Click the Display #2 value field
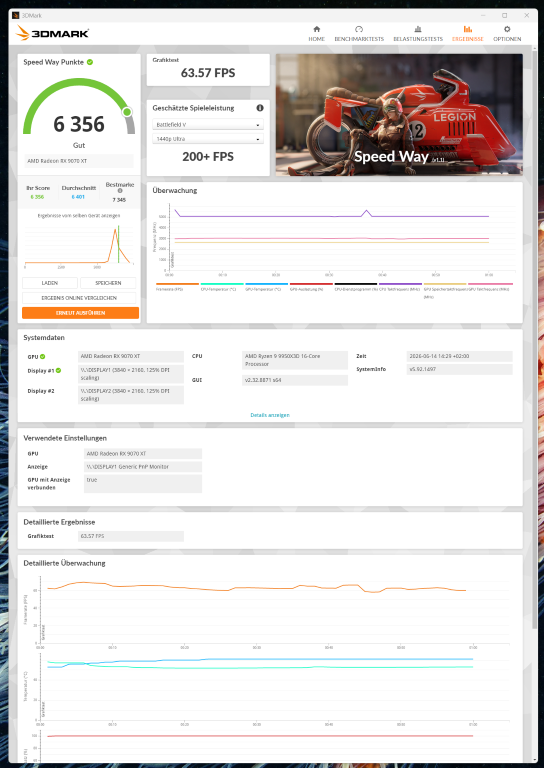The image size is (544, 768). pos(131,395)
